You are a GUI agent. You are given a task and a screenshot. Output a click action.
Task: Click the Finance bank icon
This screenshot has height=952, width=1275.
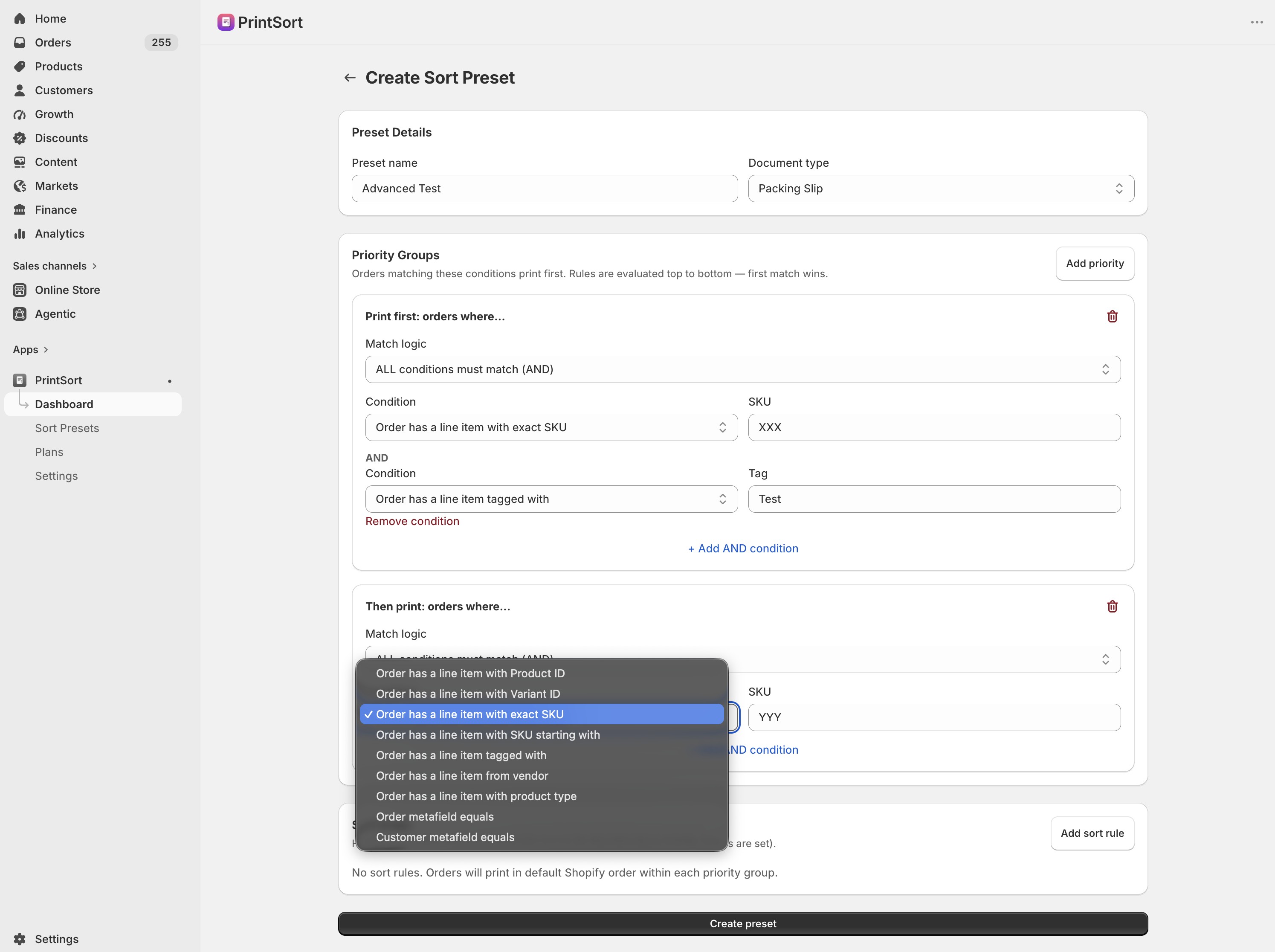coord(20,210)
